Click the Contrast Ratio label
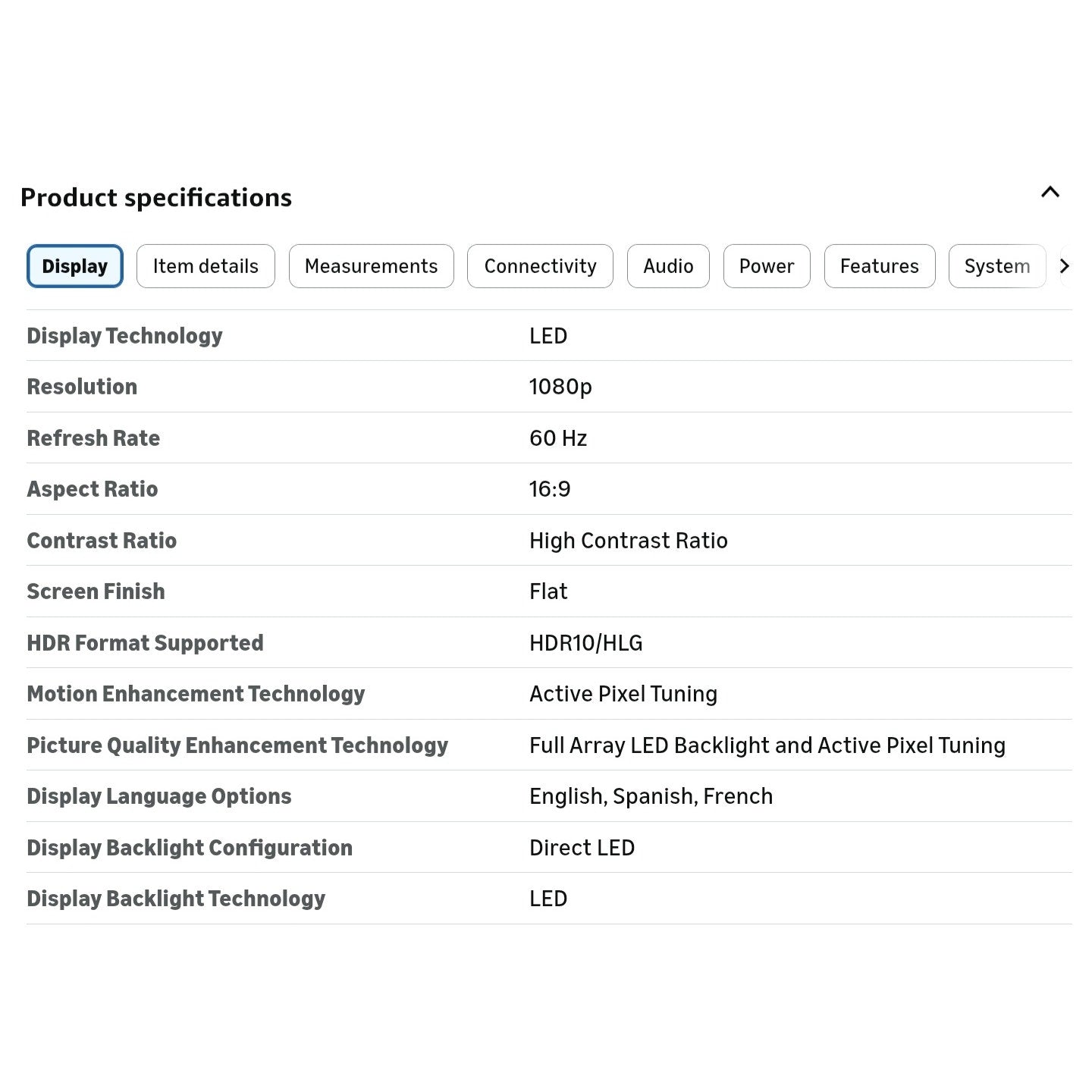 (102, 541)
